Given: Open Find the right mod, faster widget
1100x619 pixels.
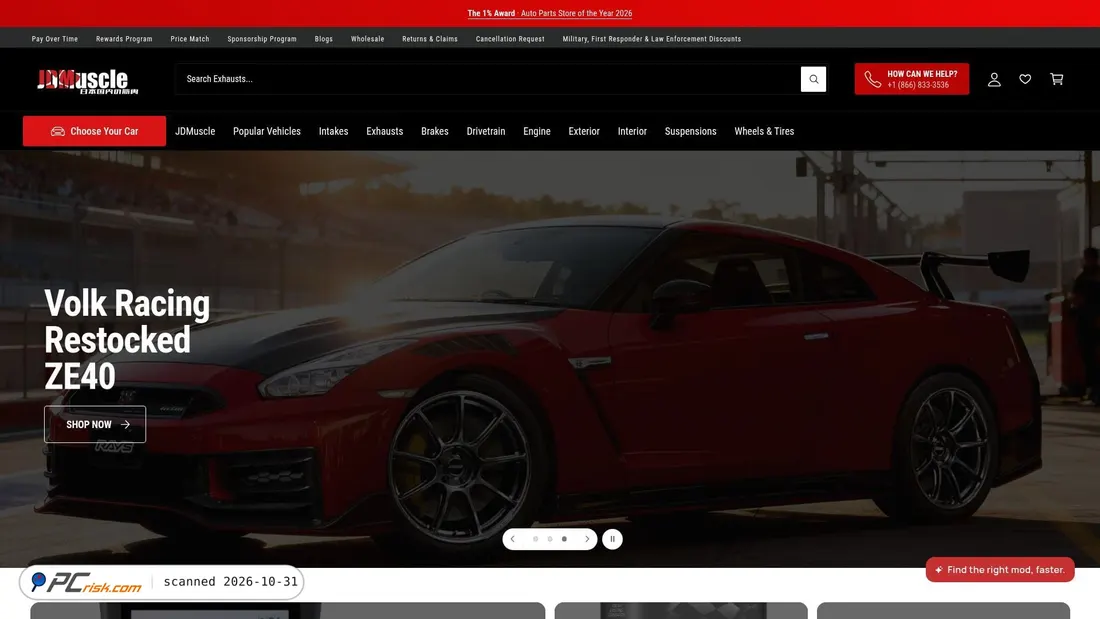Looking at the screenshot, I should click(1000, 570).
